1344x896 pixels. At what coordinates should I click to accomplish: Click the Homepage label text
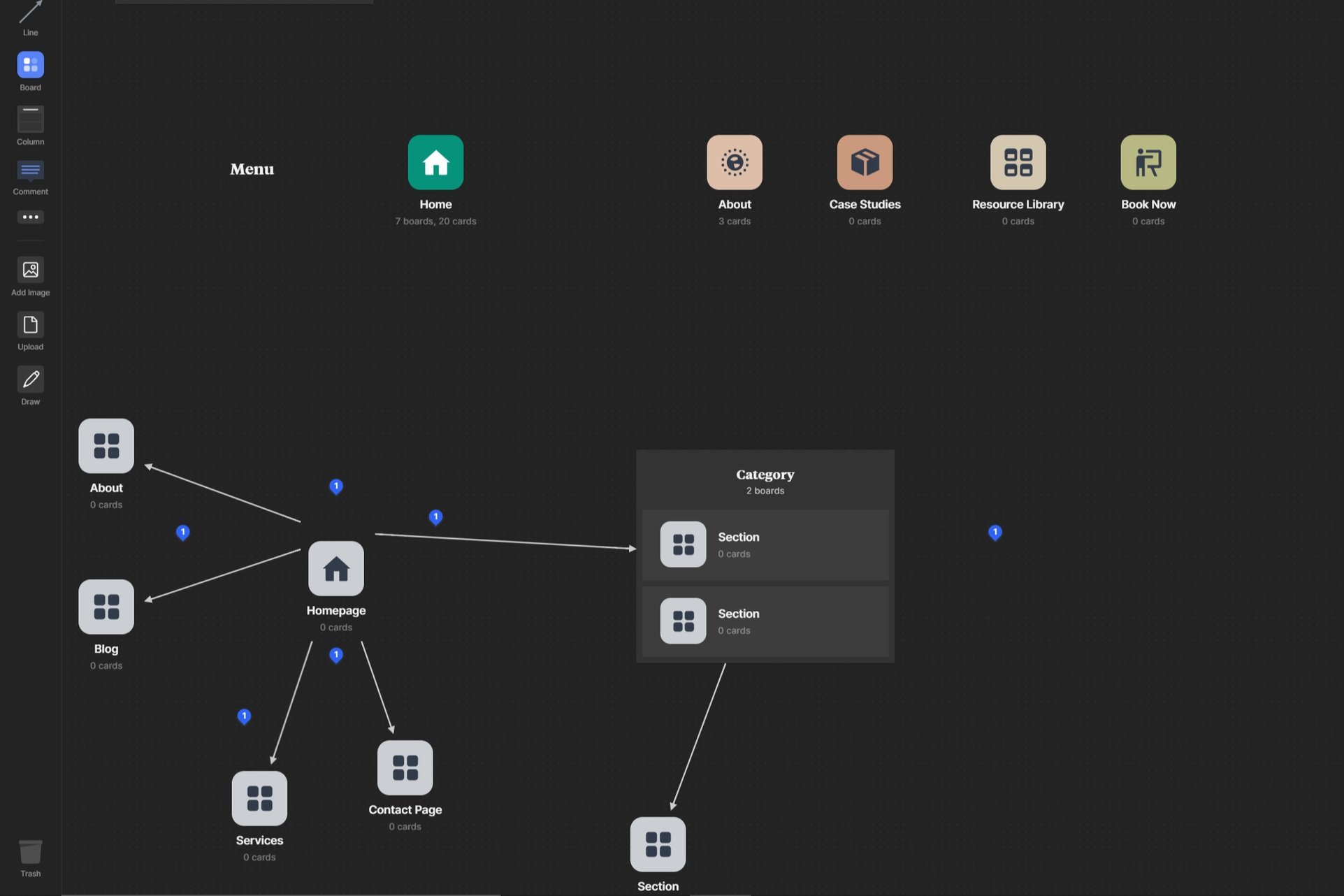(x=336, y=611)
